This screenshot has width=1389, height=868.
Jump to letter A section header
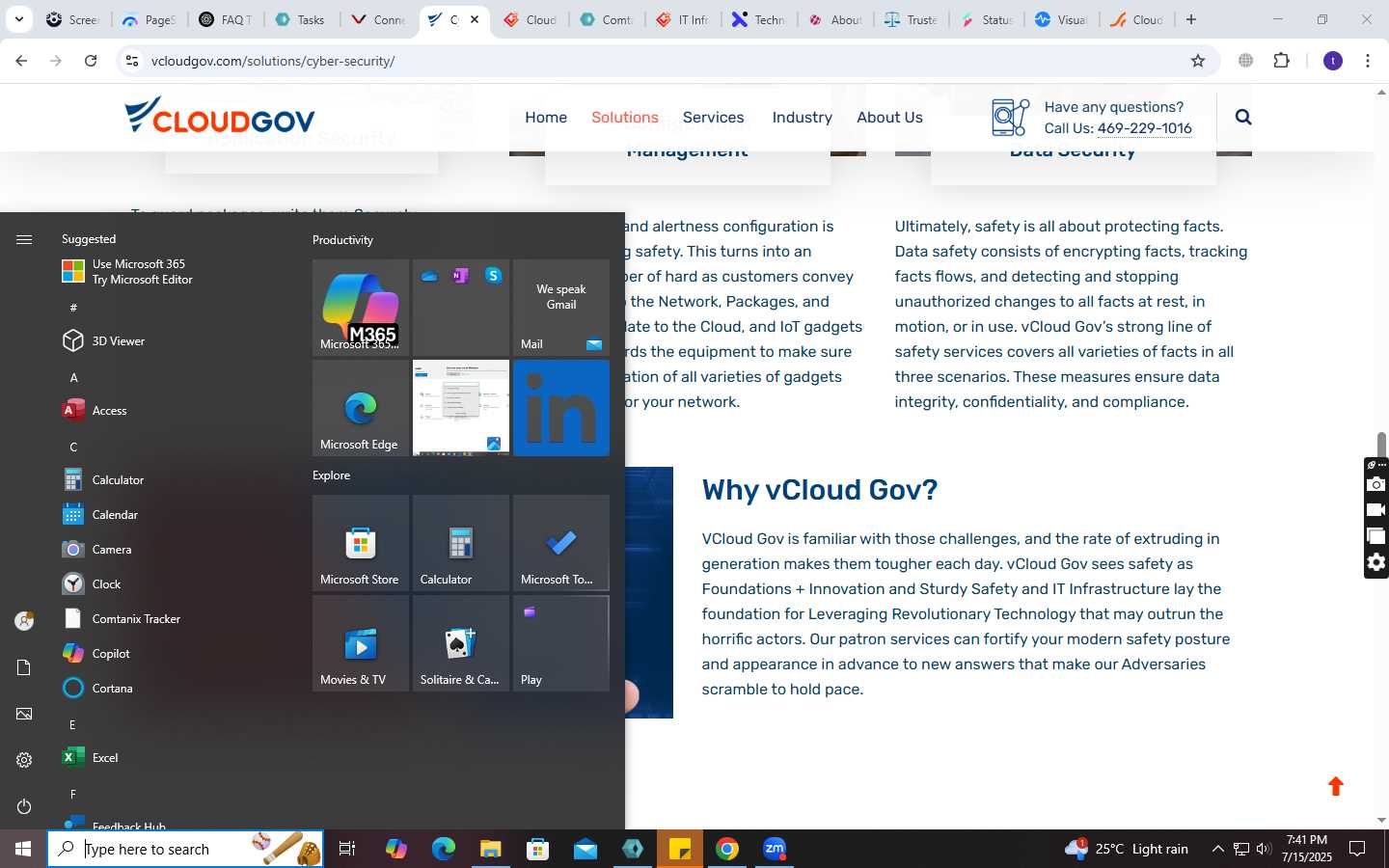(73, 377)
